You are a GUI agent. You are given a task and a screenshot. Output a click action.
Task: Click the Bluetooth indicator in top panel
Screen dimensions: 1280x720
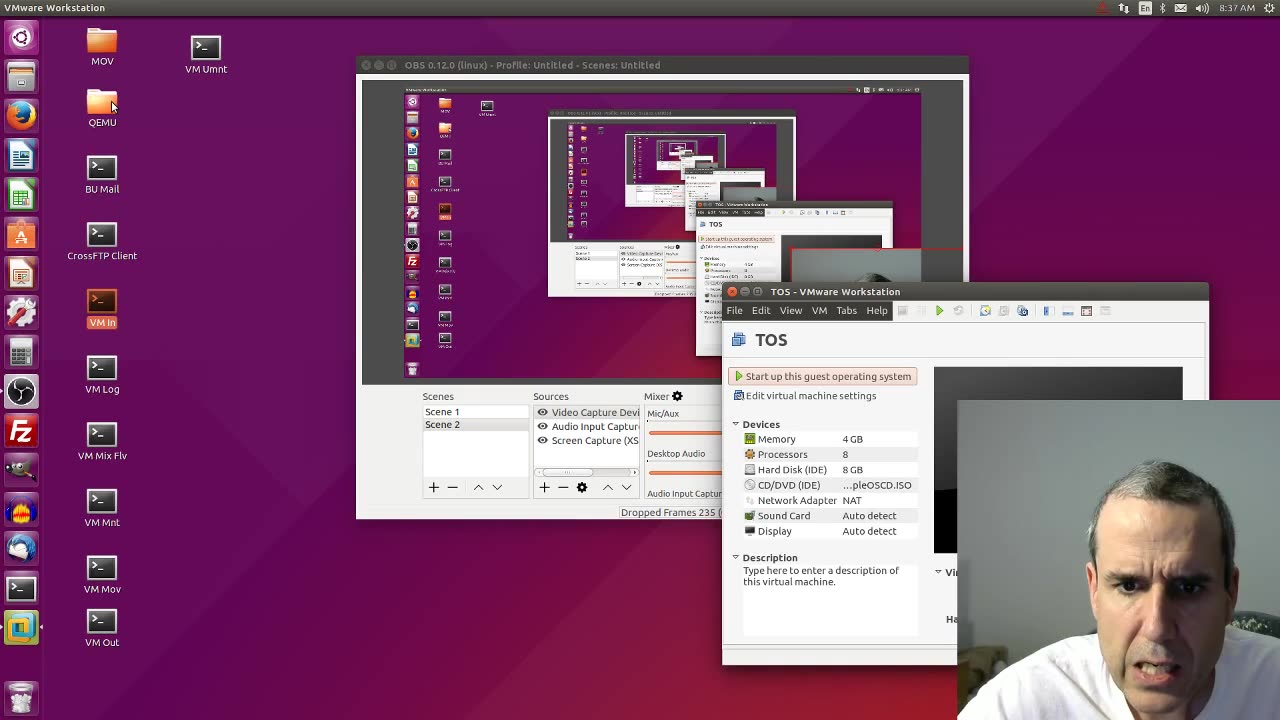[1163, 8]
